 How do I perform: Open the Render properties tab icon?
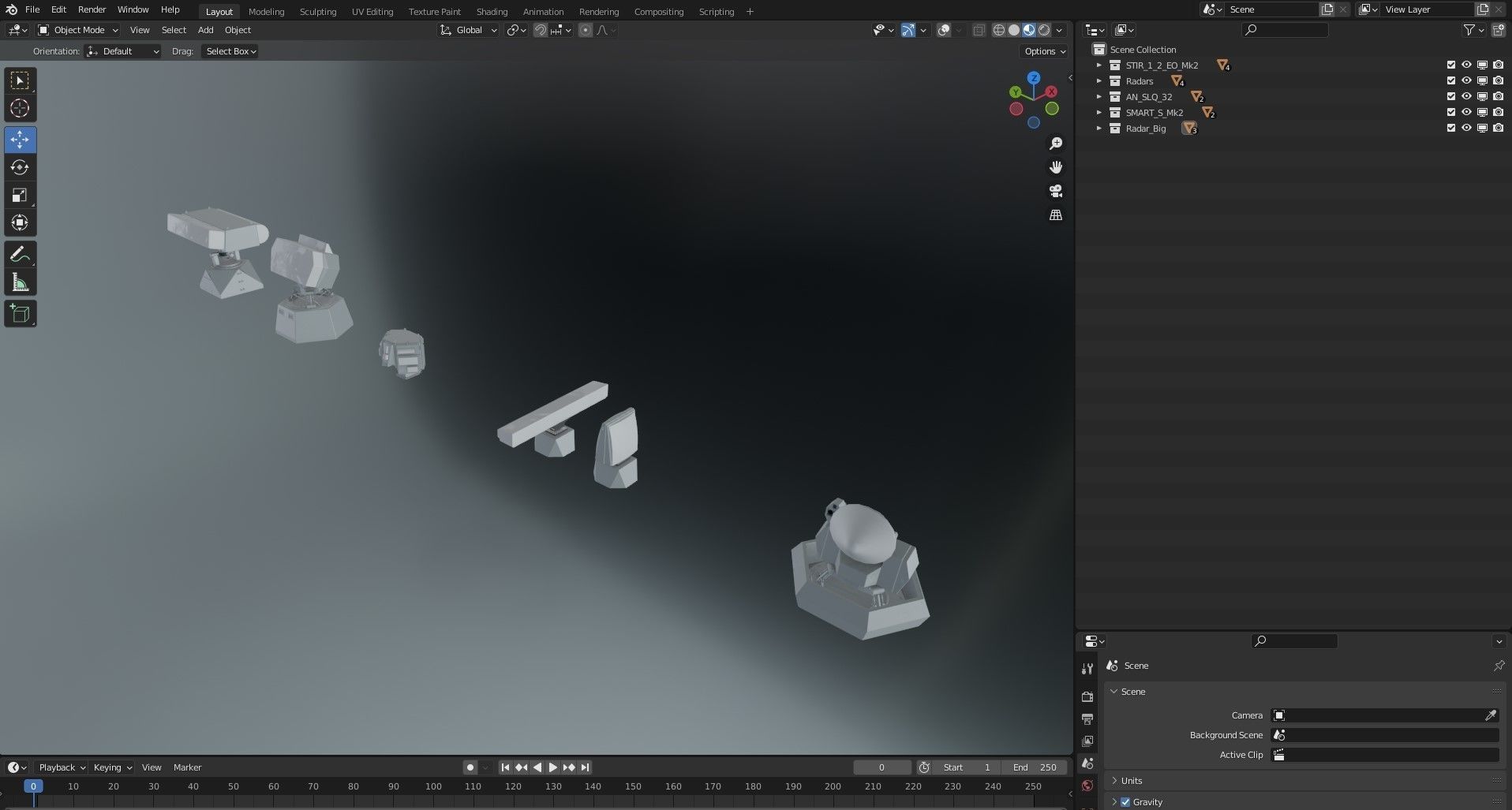(1087, 696)
